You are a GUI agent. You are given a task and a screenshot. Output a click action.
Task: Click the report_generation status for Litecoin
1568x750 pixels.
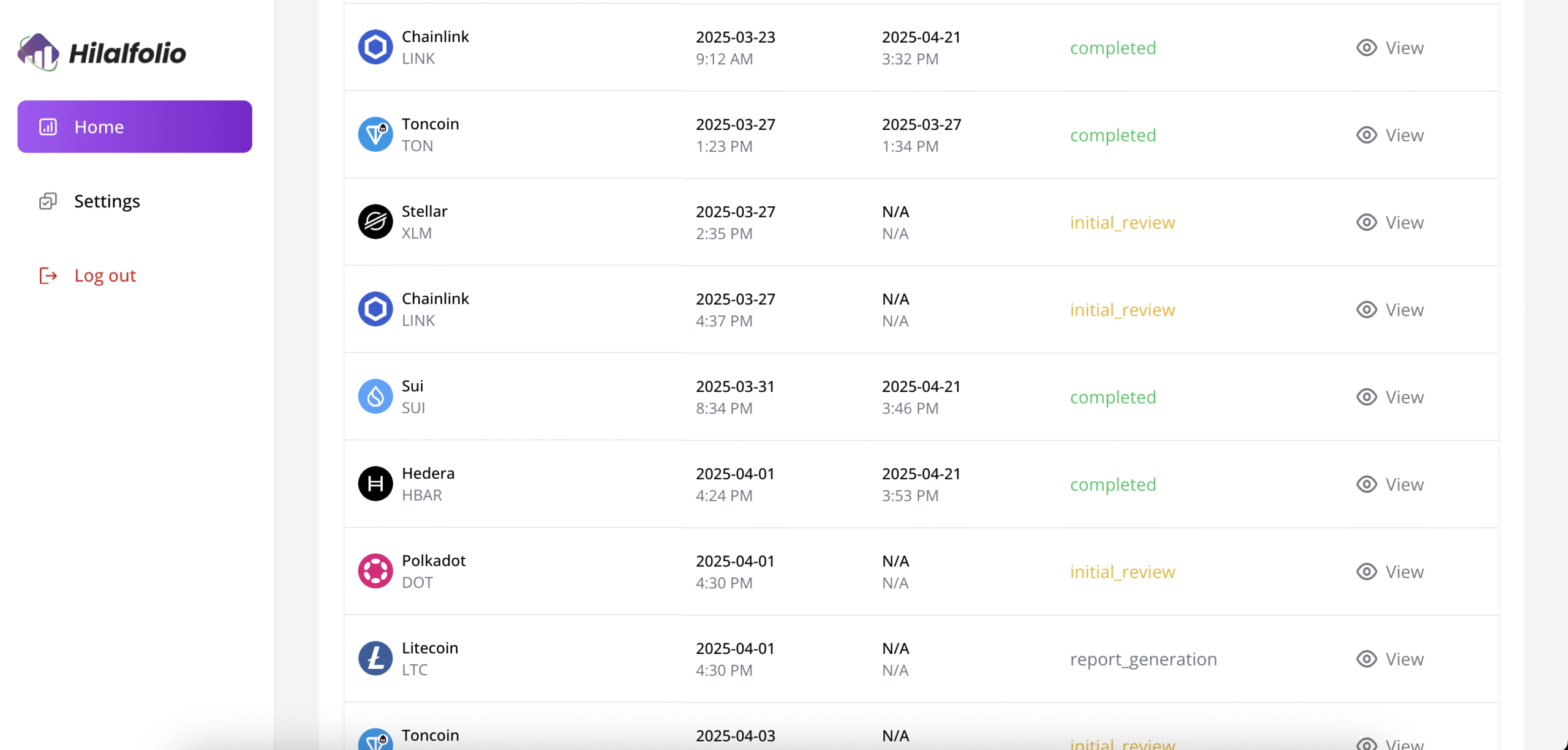pyautogui.click(x=1143, y=659)
